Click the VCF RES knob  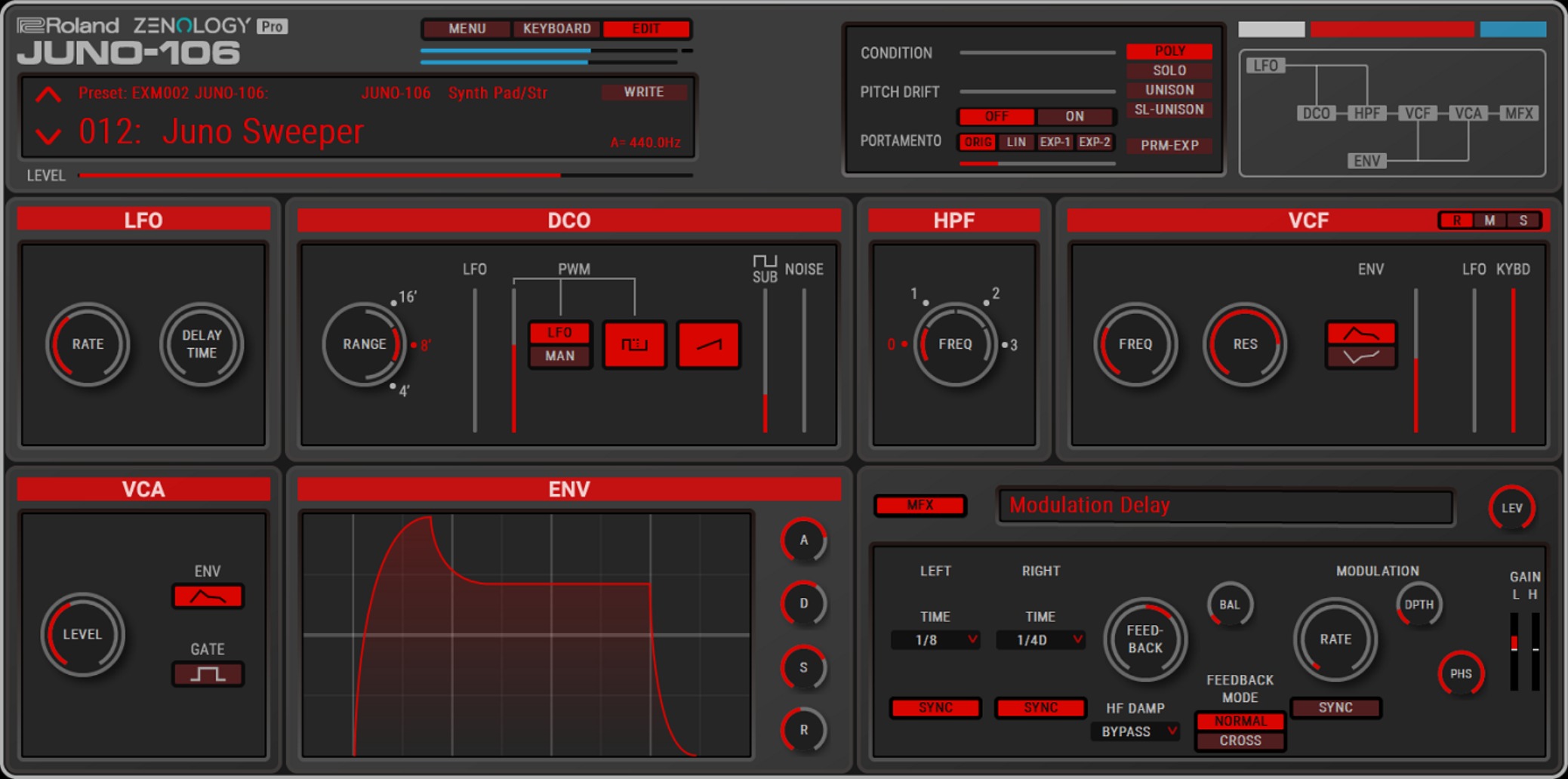(x=1245, y=344)
